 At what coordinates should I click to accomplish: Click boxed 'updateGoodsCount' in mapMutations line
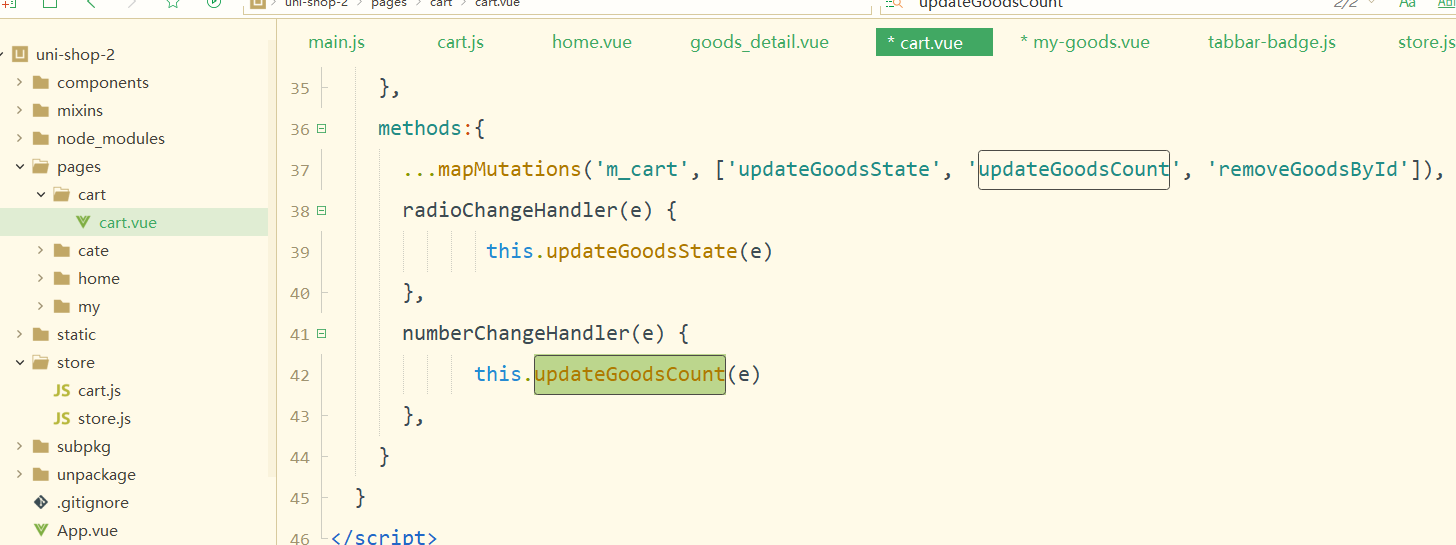pyautogui.click(x=1073, y=169)
